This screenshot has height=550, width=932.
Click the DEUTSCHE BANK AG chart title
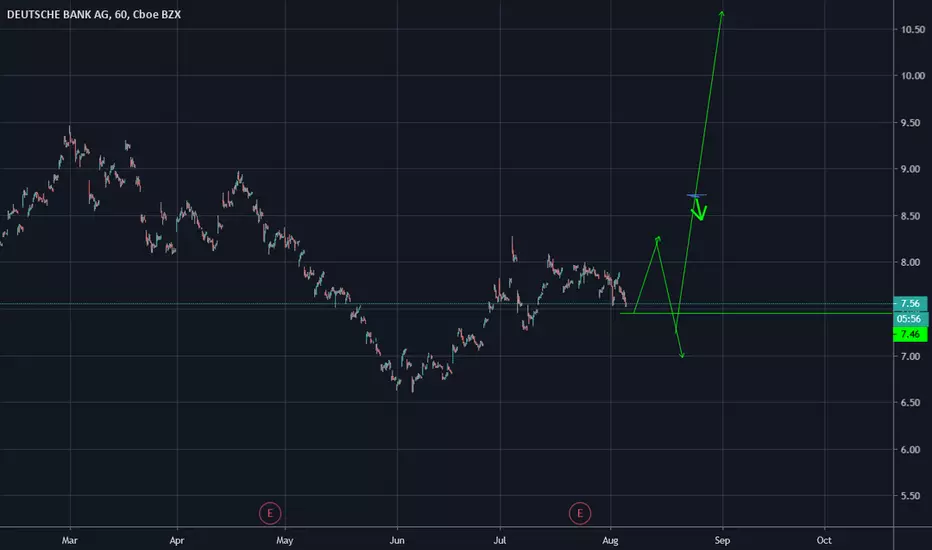click(93, 14)
